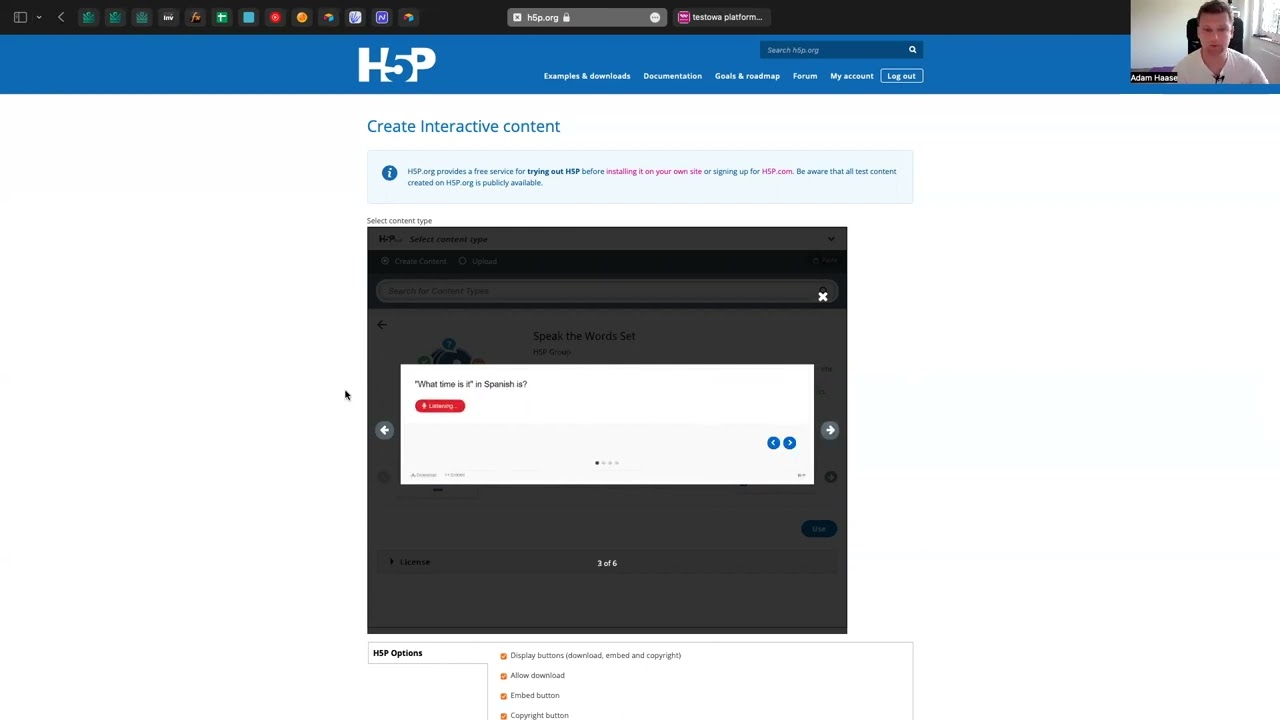Expand the License section

pyautogui.click(x=411, y=562)
